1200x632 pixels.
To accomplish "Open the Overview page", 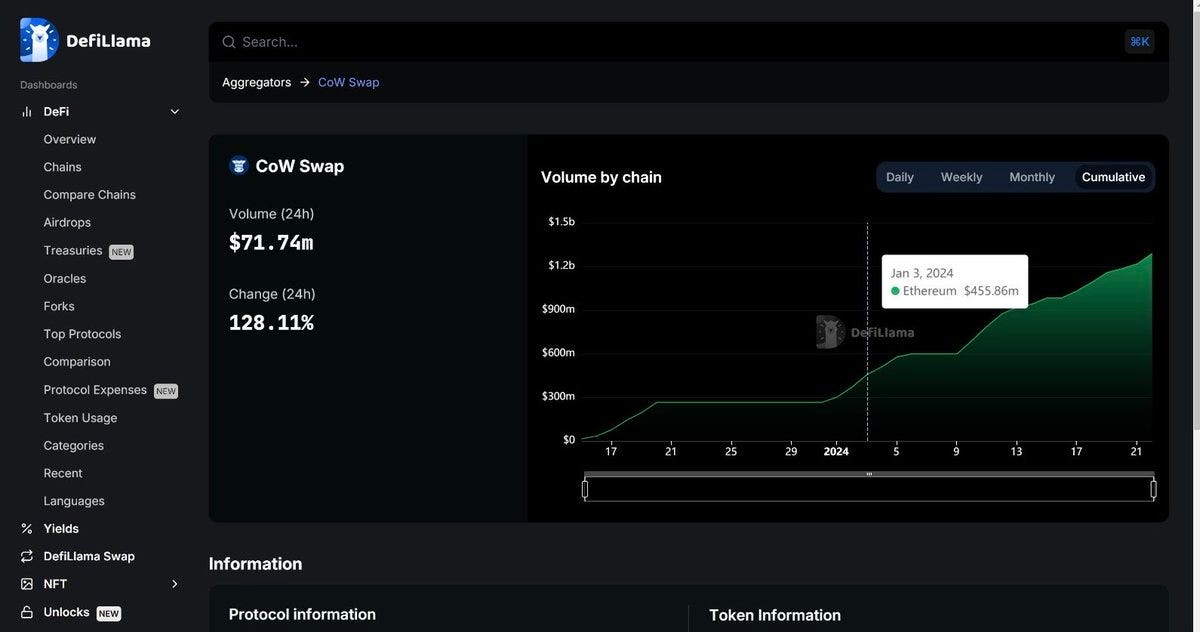I will (x=70, y=140).
